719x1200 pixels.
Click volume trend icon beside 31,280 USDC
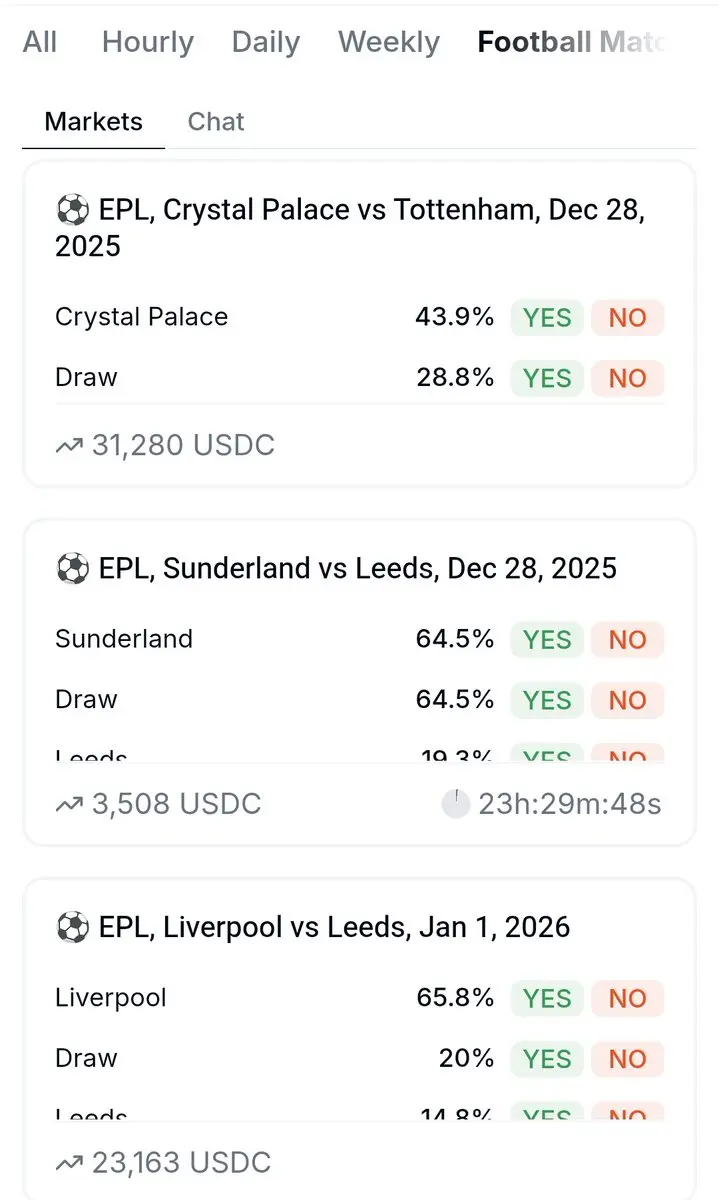(x=69, y=445)
